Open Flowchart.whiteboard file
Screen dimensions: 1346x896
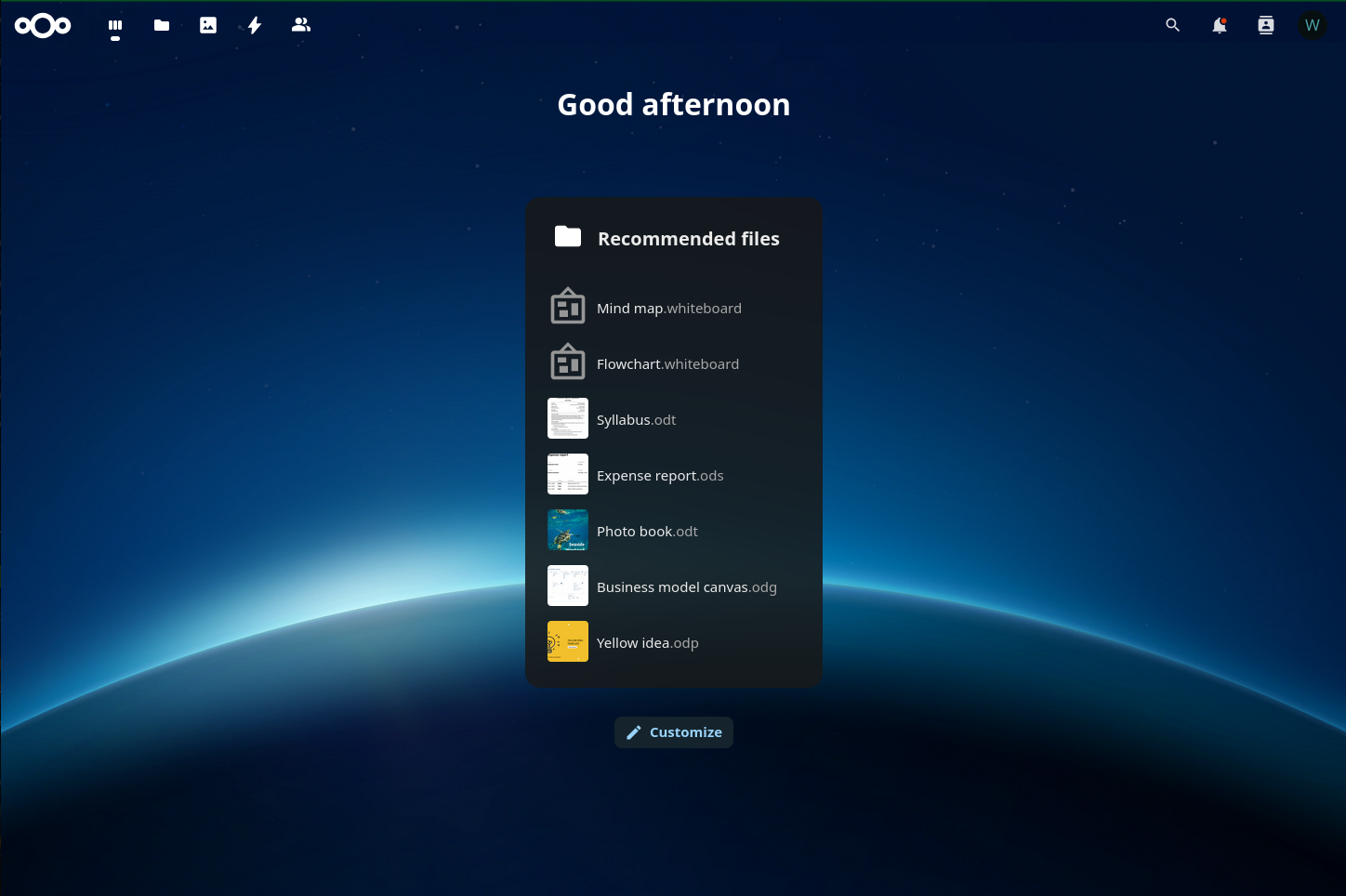[667, 364]
